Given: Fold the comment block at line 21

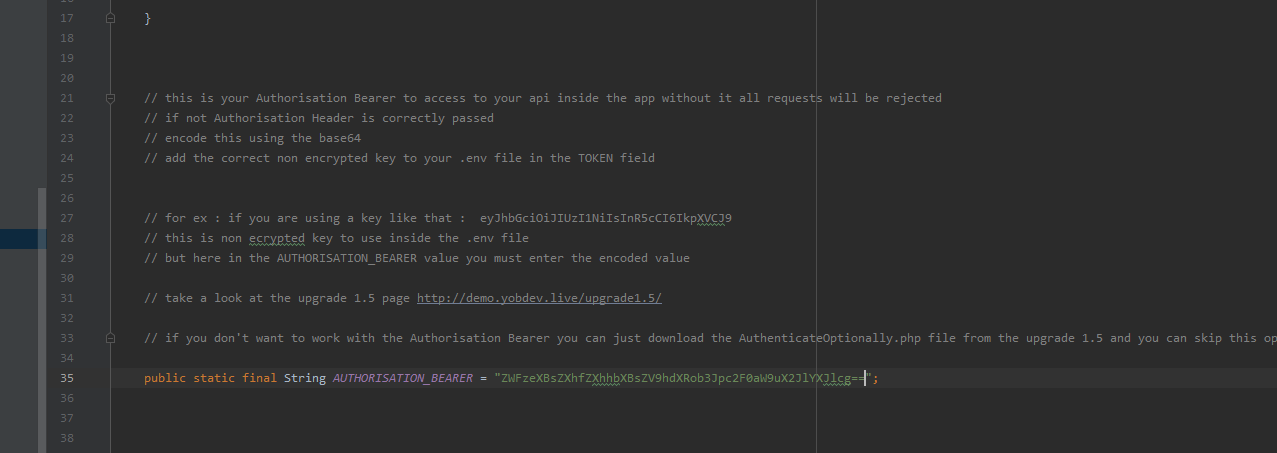Looking at the screenshot, I should pyautogui.click(x=110, y=98).
